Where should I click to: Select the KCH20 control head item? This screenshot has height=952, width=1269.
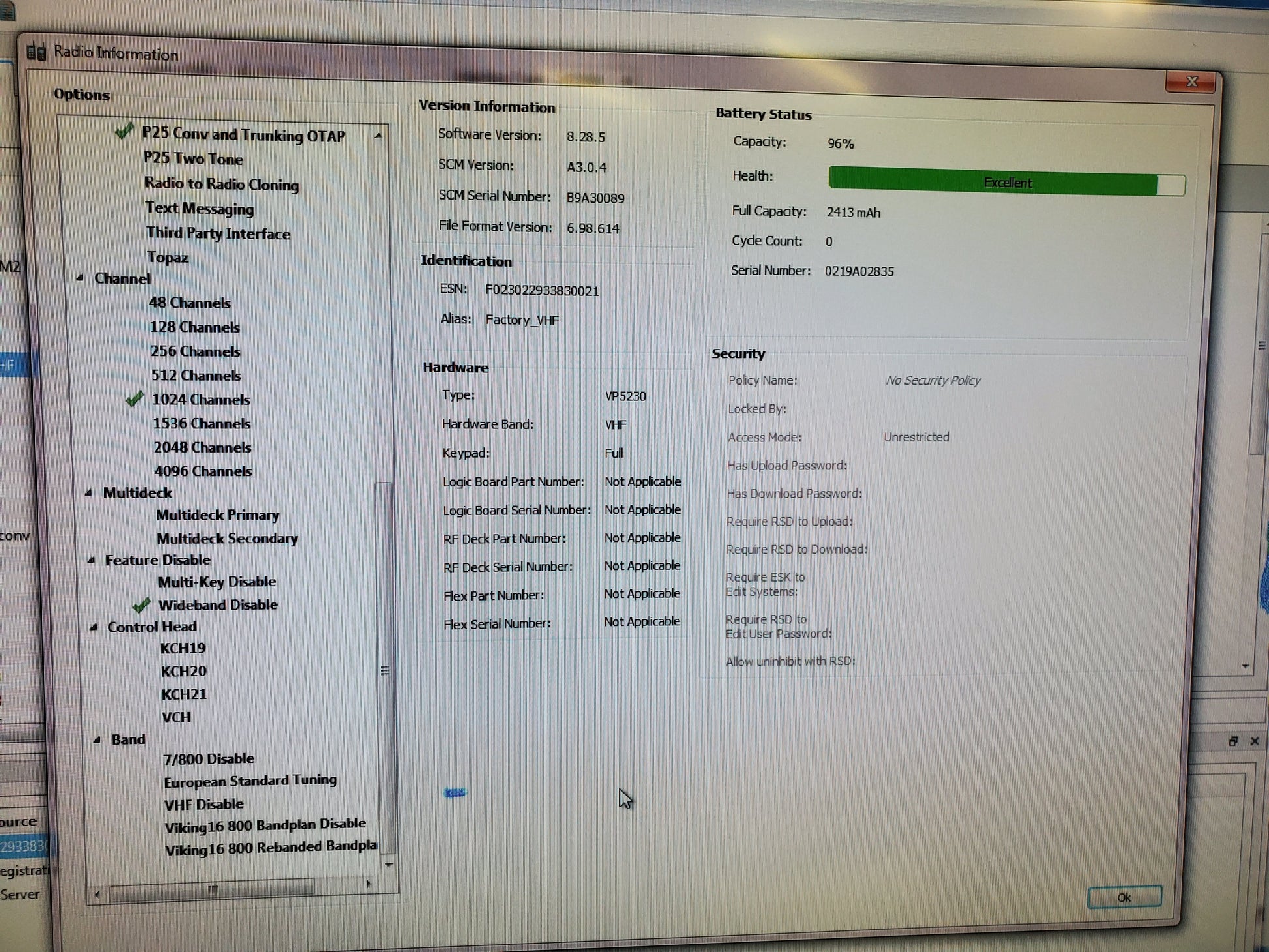click(183, 671)
